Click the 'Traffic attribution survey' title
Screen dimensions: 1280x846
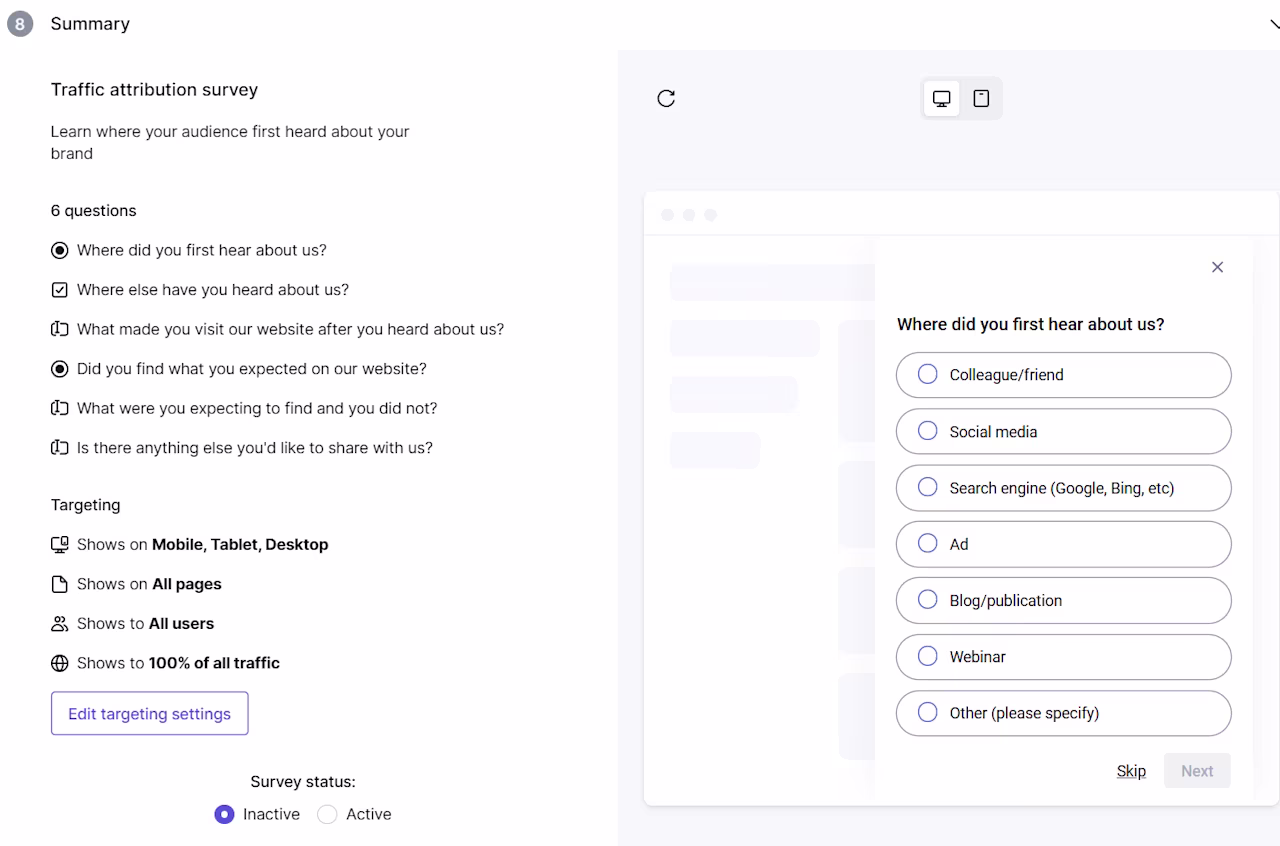(154, 90)
